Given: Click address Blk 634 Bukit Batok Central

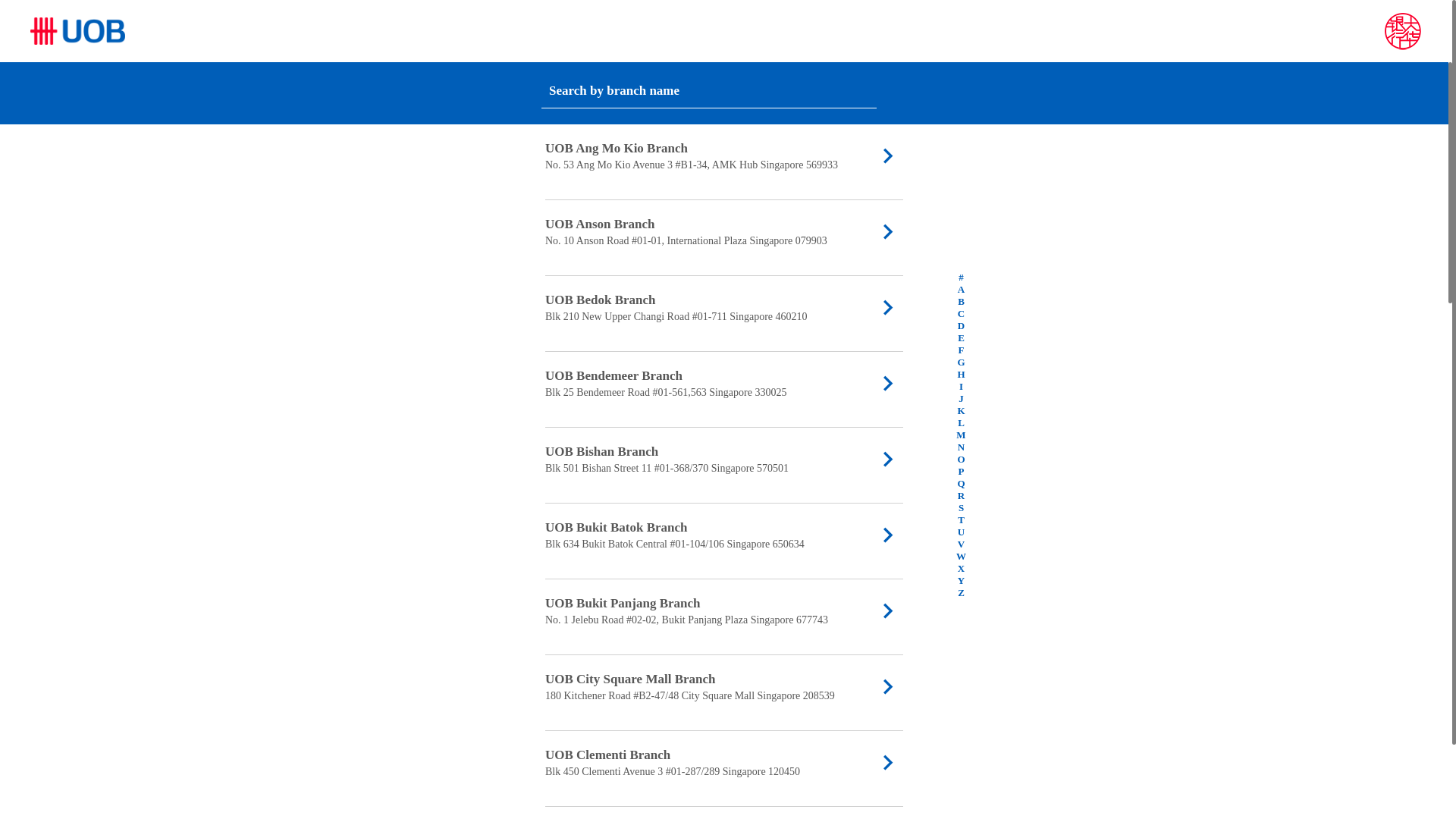Looking at the screenshot, I should (x=675, y=544).
